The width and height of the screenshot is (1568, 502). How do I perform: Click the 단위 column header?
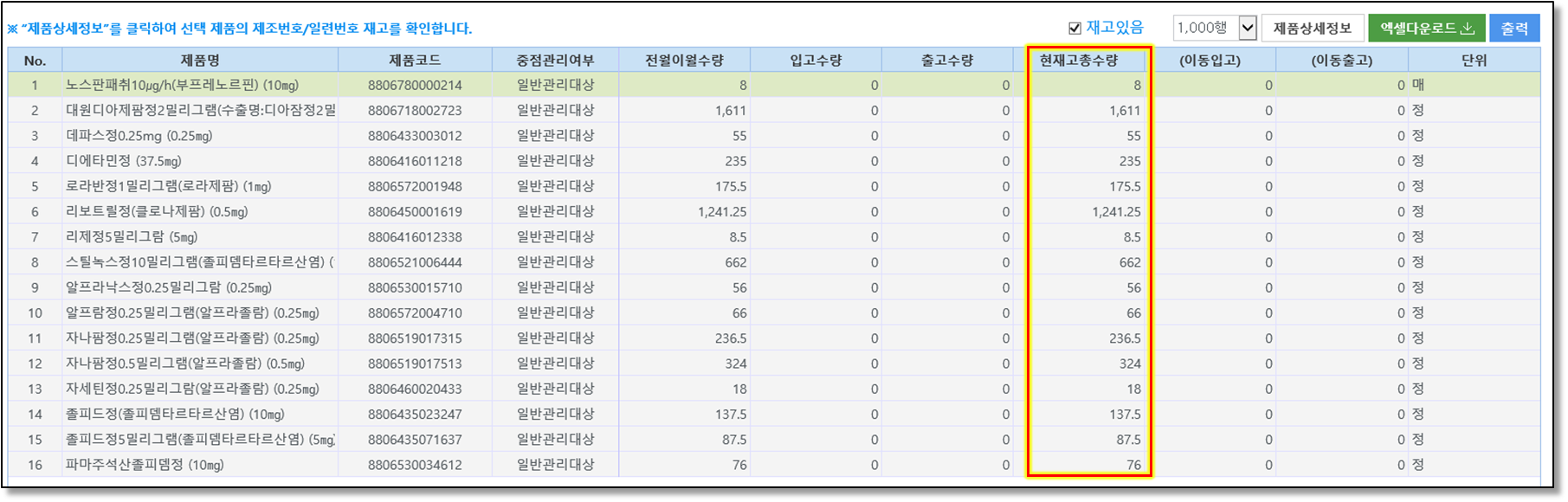tap(1473, 61)
